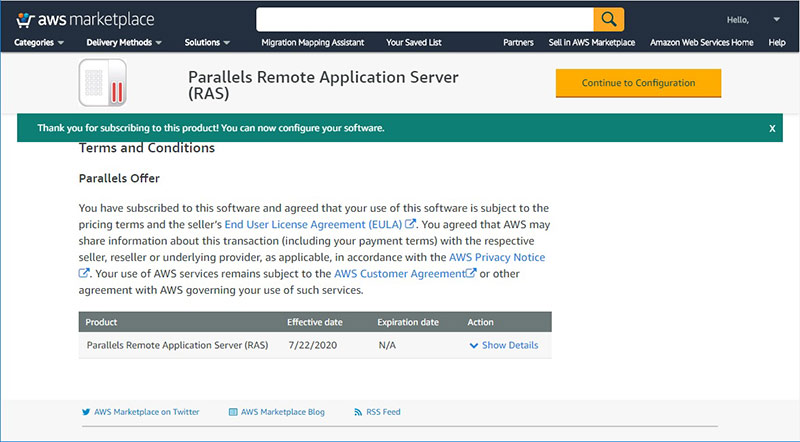
Task: Click the N/A expiration date cell
Action: pyautogui.click(x=387, y=345)
